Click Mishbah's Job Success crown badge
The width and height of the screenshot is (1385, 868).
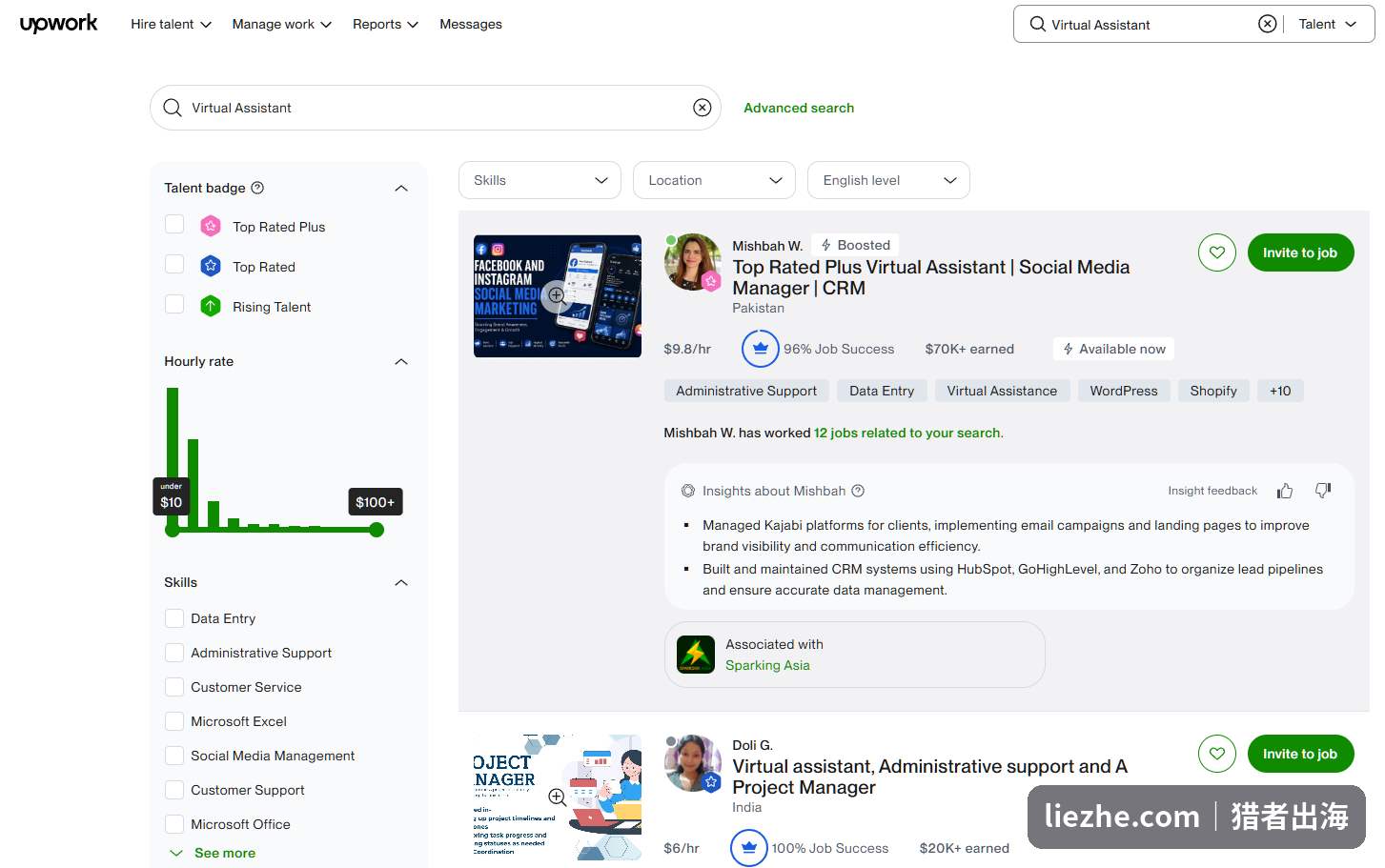click(x=760, y=349)
